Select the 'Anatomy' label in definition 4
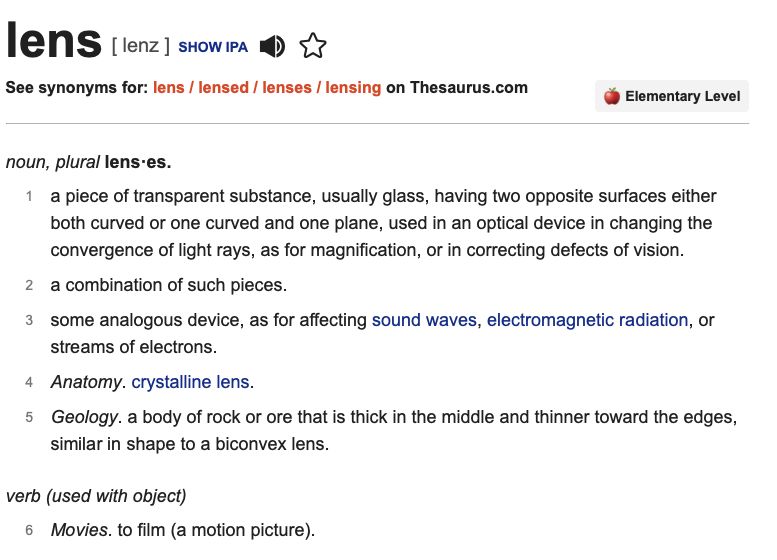This screenshot has height=560, width=777. pos(86,382)
